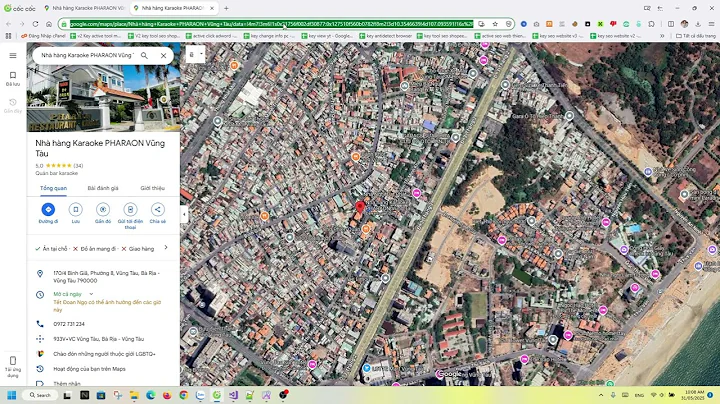Click plus code 933V+VC Vũng Tàu

(103, 339)
